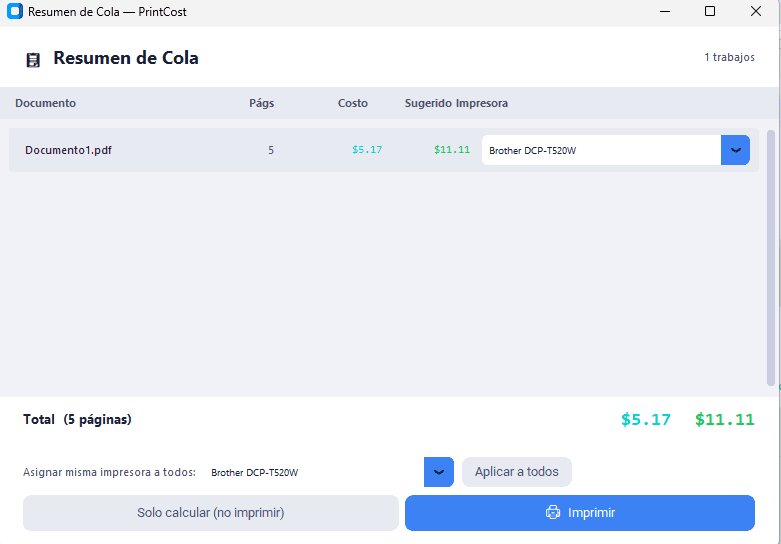This screenshot has width=781, height=544.
Task: Click the Págs column header
Action: click(x=261, y=103)
